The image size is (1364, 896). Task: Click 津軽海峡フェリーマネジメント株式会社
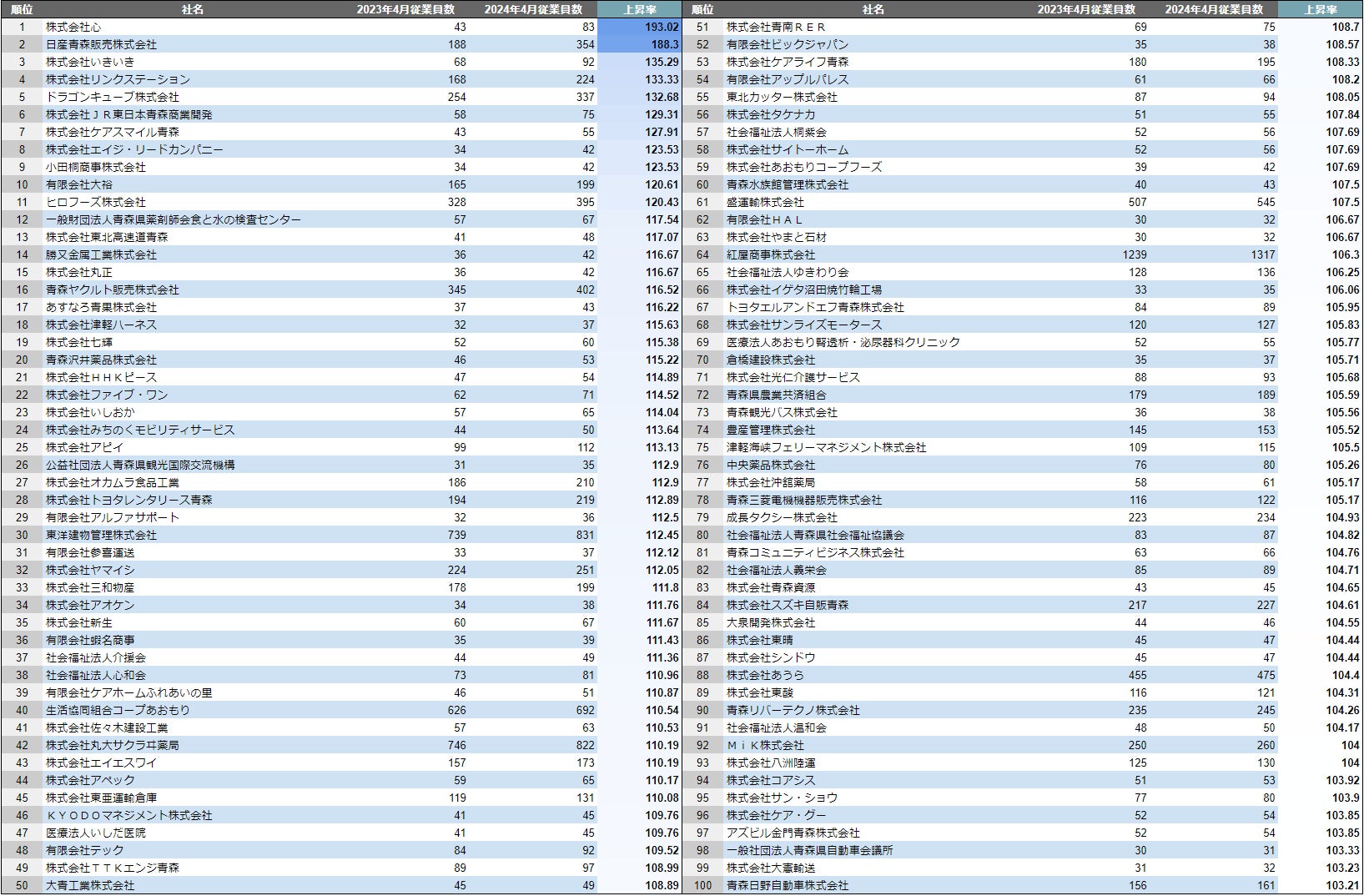tap(827, 447)
